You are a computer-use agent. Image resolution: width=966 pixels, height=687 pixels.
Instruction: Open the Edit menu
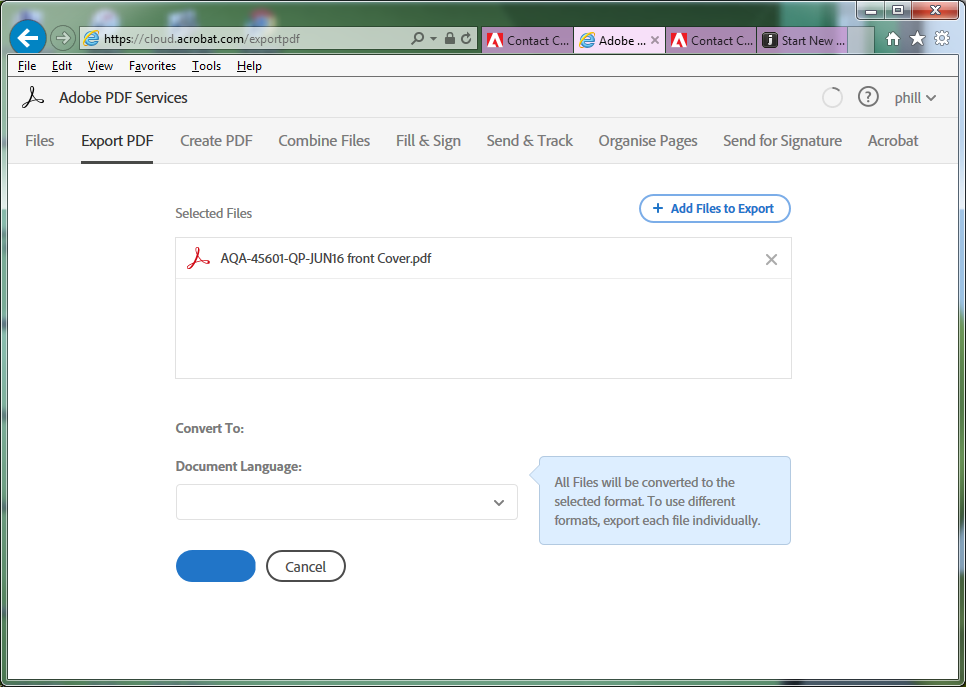(62, 66)
